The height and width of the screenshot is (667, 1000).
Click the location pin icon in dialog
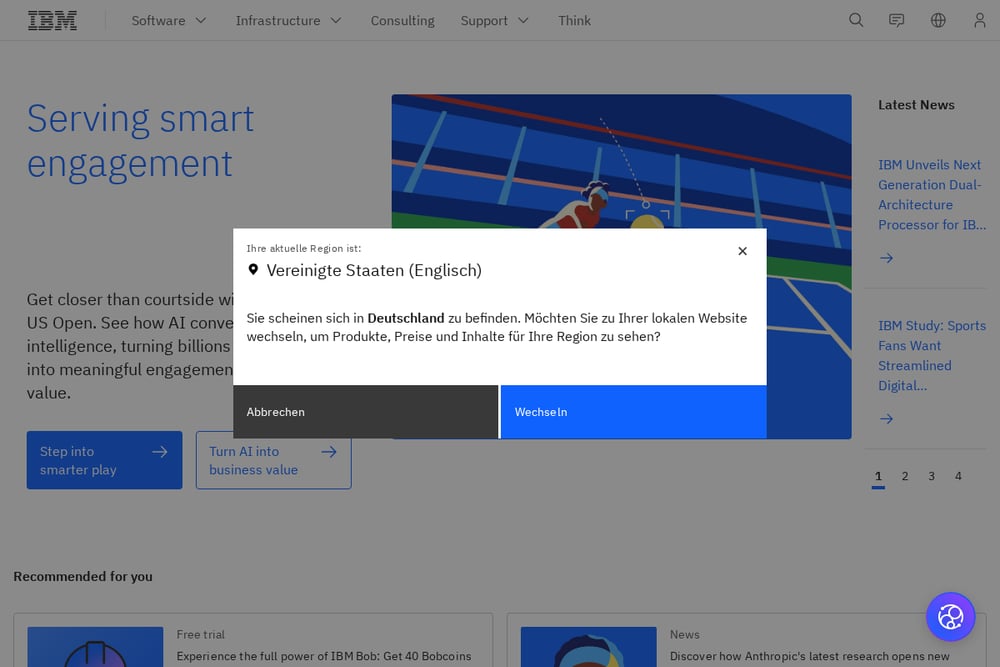coord(253,270)
